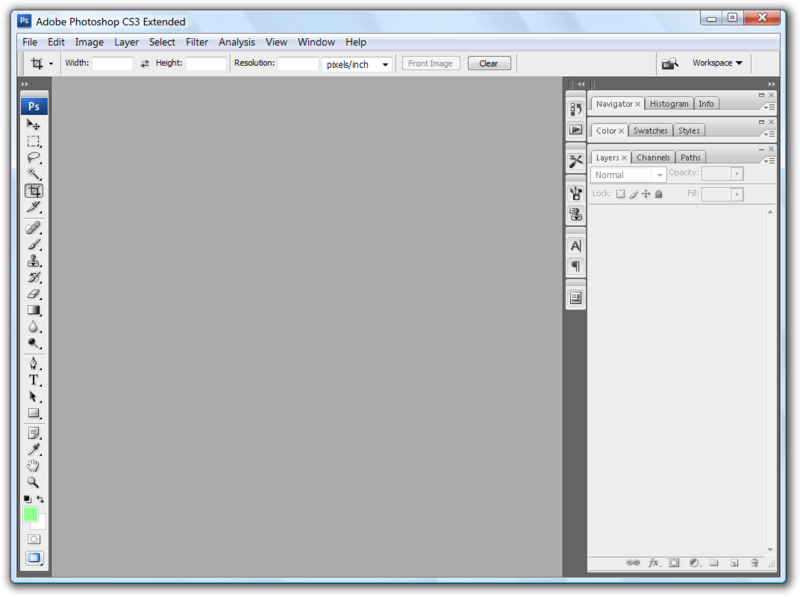Open the Actions panel icon
Screen dimensions: 800x597
pyautogui.click(x=576, y=130)
